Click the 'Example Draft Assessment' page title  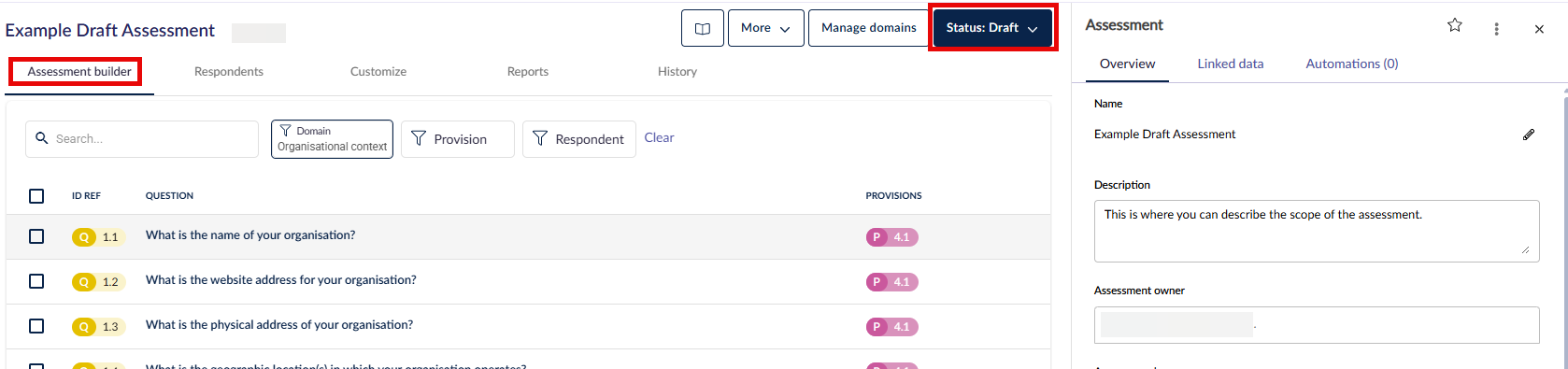pos(110,31)
